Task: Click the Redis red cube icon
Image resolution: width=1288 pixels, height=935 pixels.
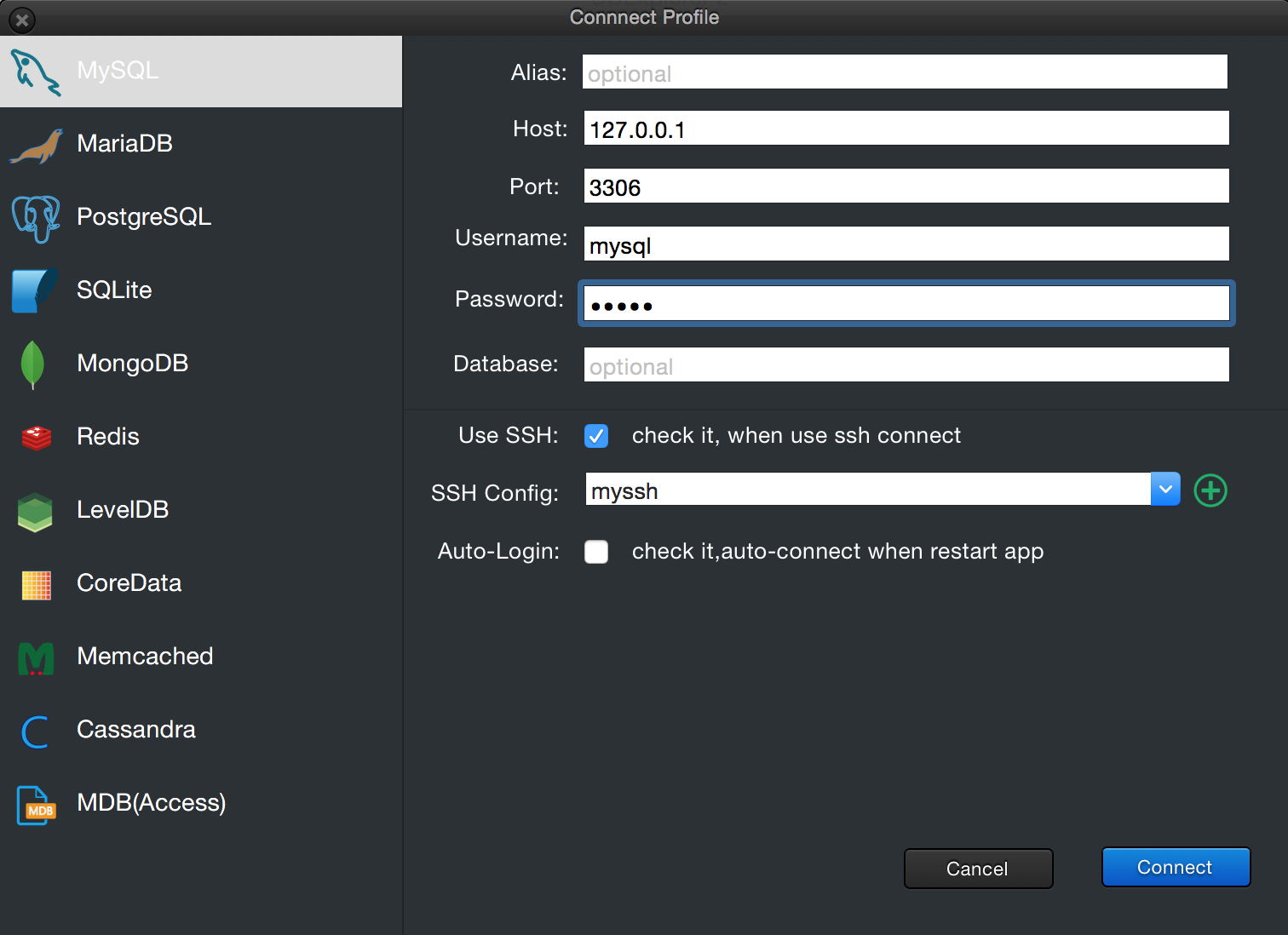Action: (x=36, y=438)
